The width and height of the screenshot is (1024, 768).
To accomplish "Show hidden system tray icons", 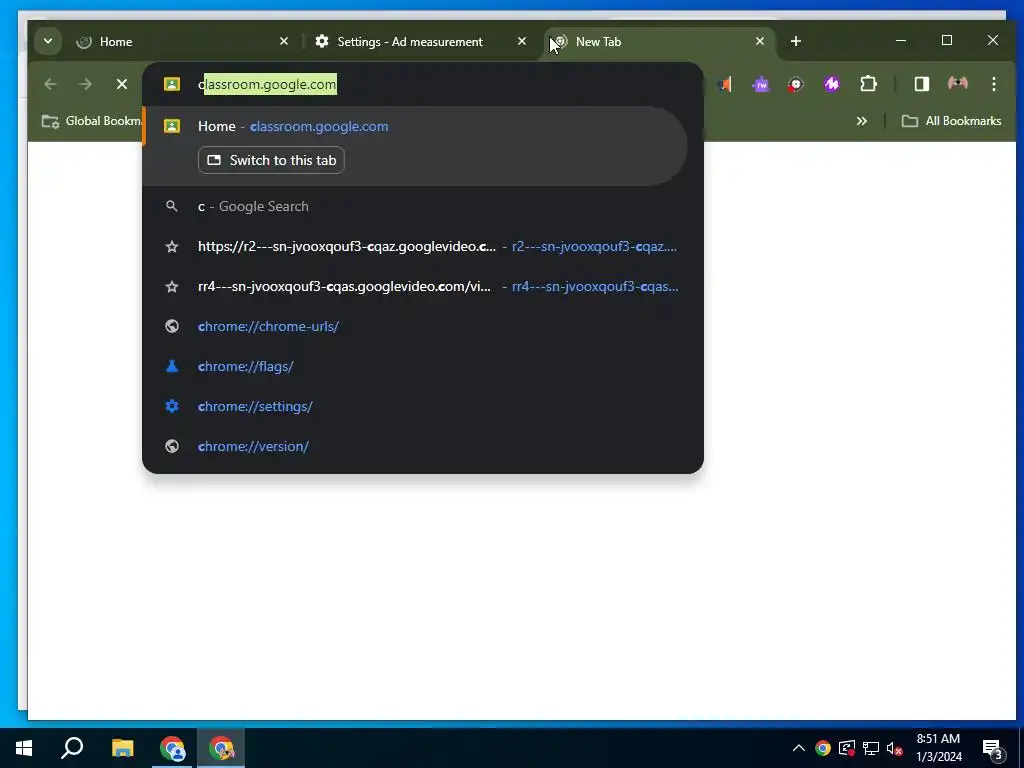I will 799,748.
